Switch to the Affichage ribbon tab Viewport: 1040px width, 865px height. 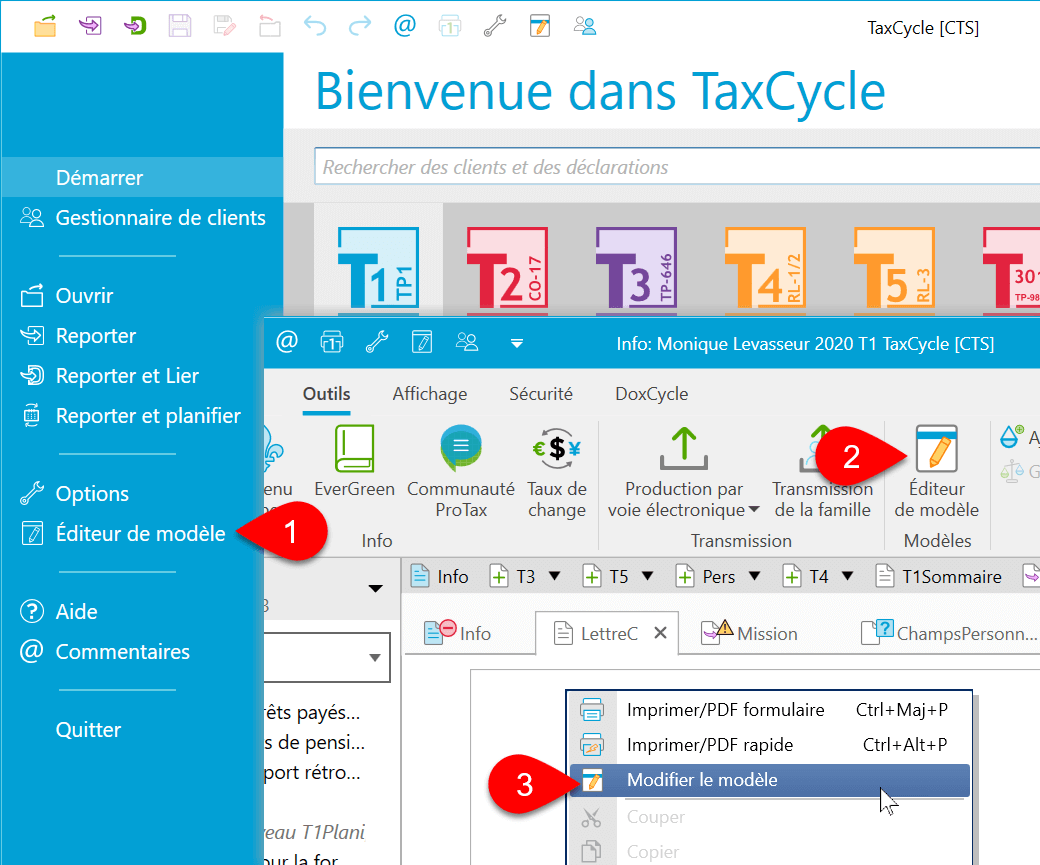click(x=430, y=394)
